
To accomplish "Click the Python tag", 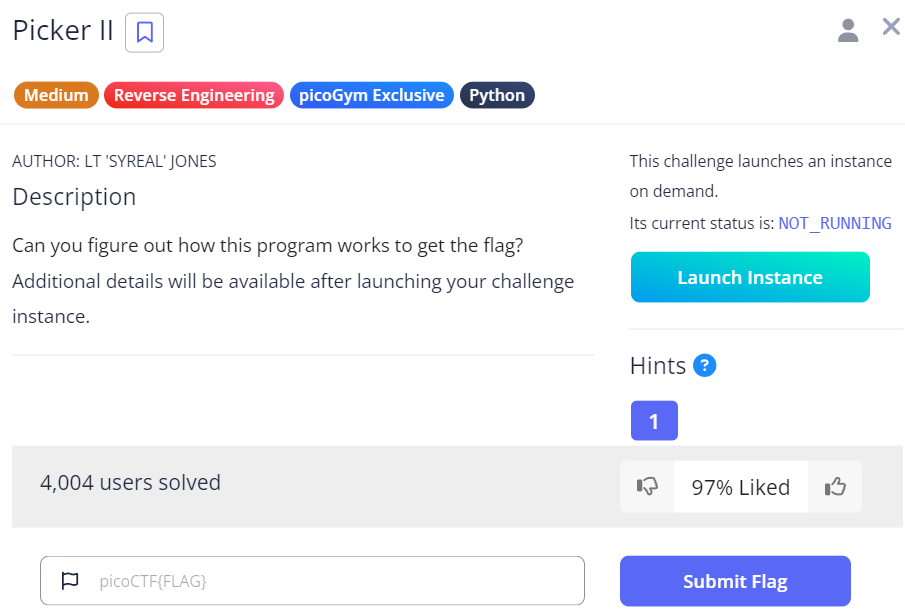I will (497, 95).
